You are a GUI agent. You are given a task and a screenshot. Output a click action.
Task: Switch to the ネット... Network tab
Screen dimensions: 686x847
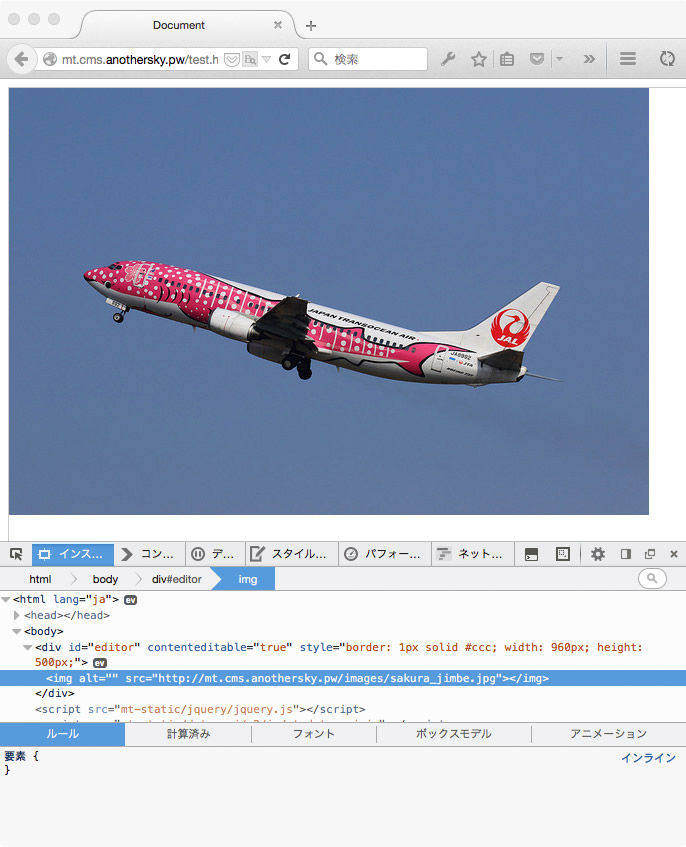point(473,554)
